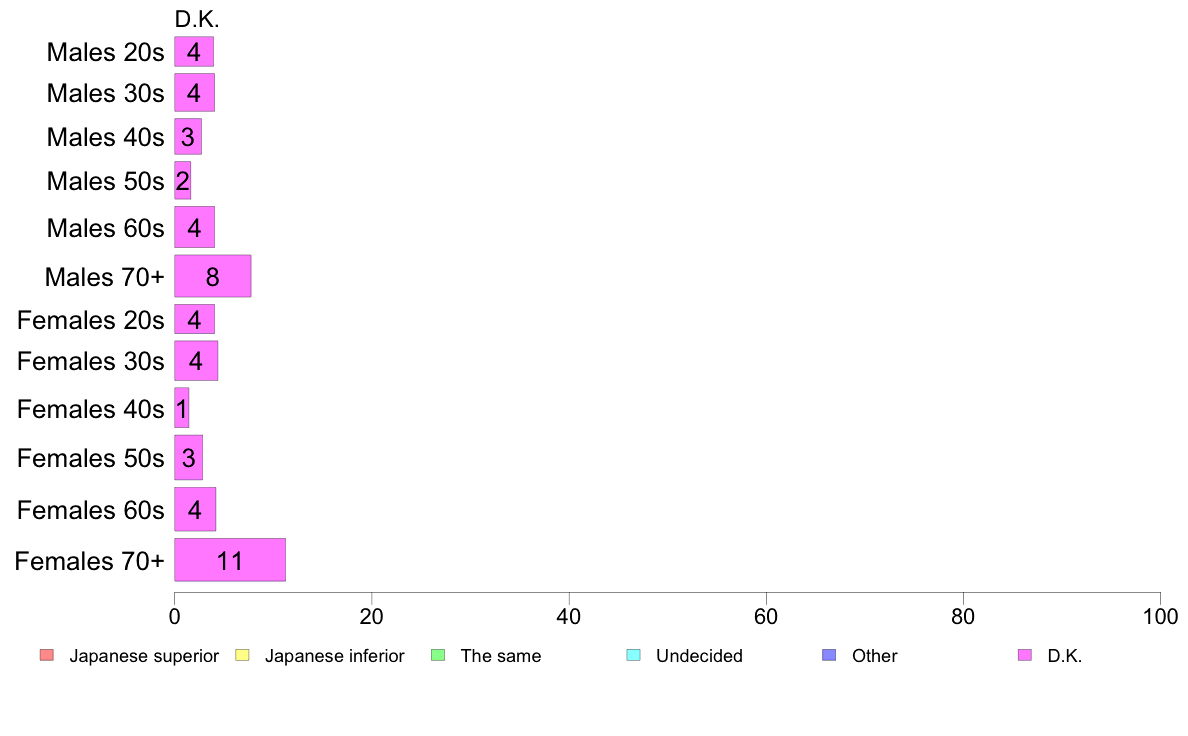
Task: Click the Females 50s row label
Action: coord(90,459)
